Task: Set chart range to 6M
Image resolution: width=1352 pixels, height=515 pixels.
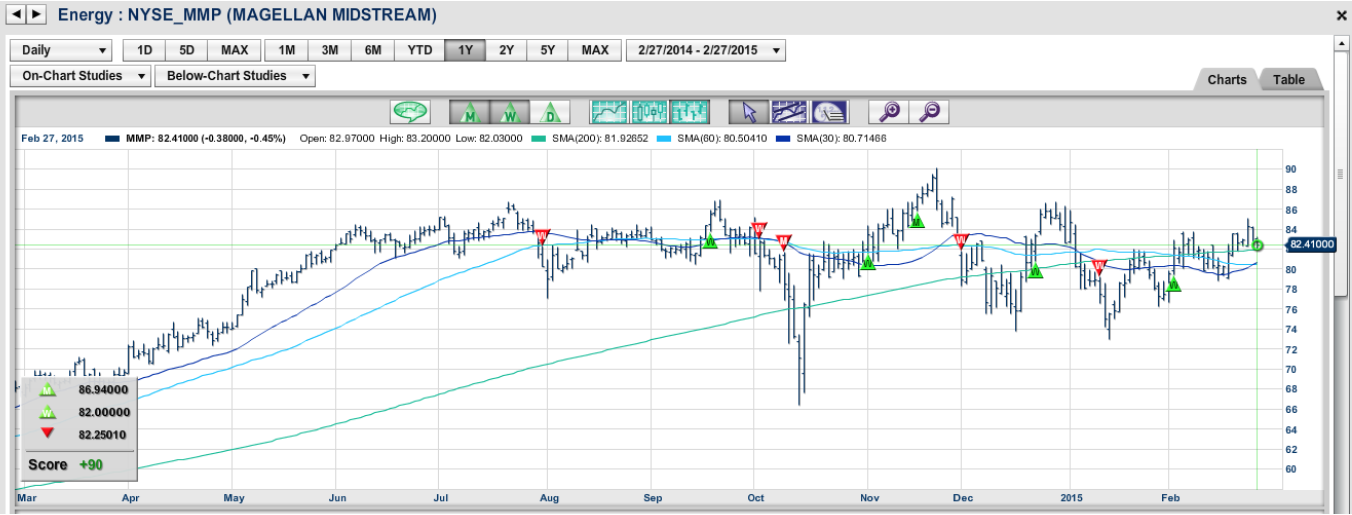Action: point(372,51)
